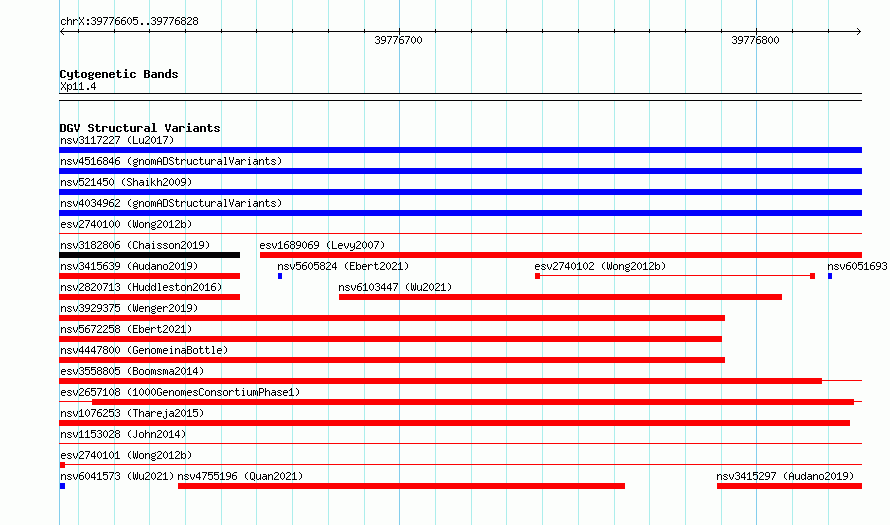Select the black bar for nsv3182806
Screen dimensions: 890x525
click(149, 255)
